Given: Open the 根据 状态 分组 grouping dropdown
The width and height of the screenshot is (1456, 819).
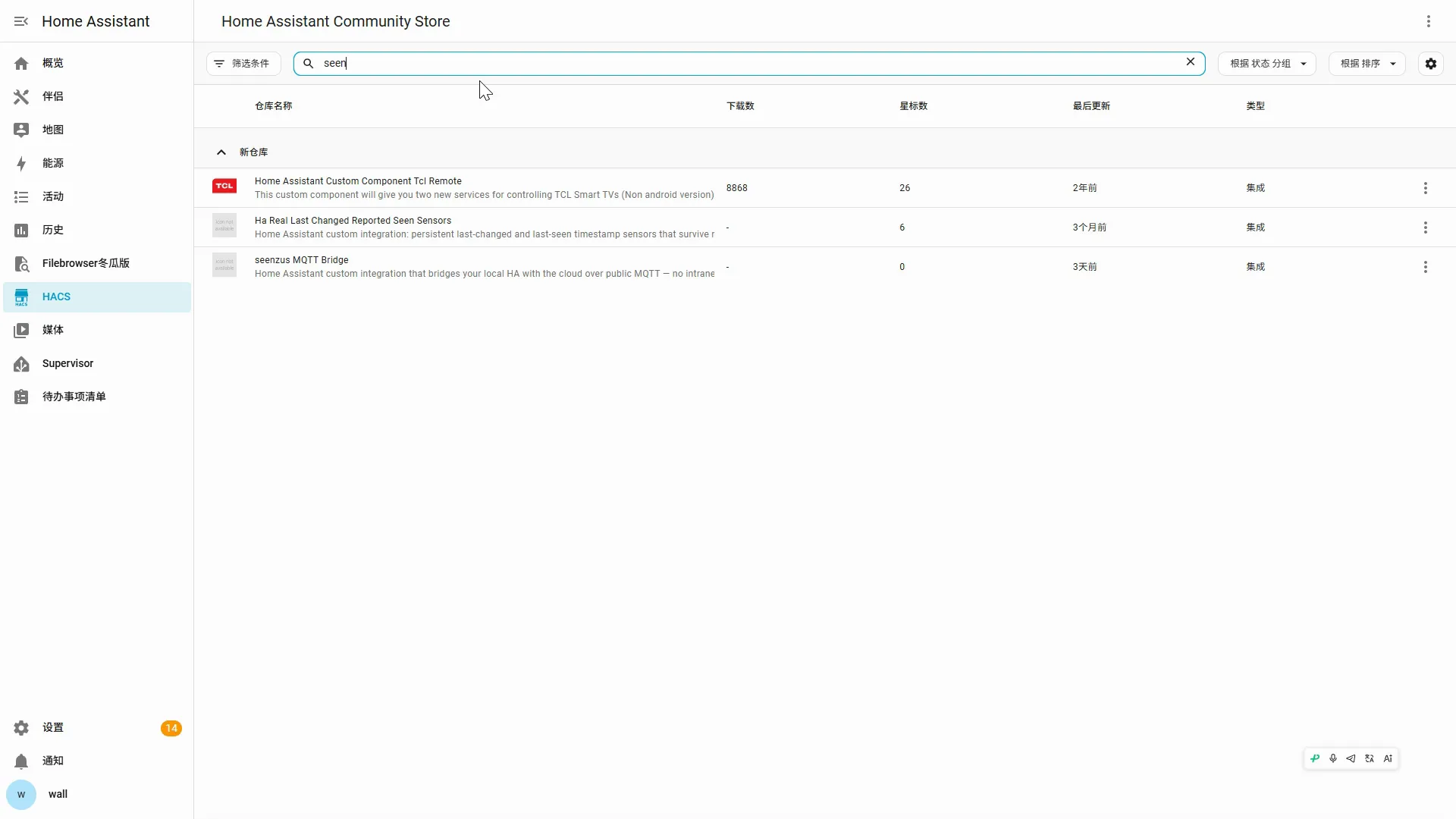Looking at the screenshot, I should [x=1267, y=64].
